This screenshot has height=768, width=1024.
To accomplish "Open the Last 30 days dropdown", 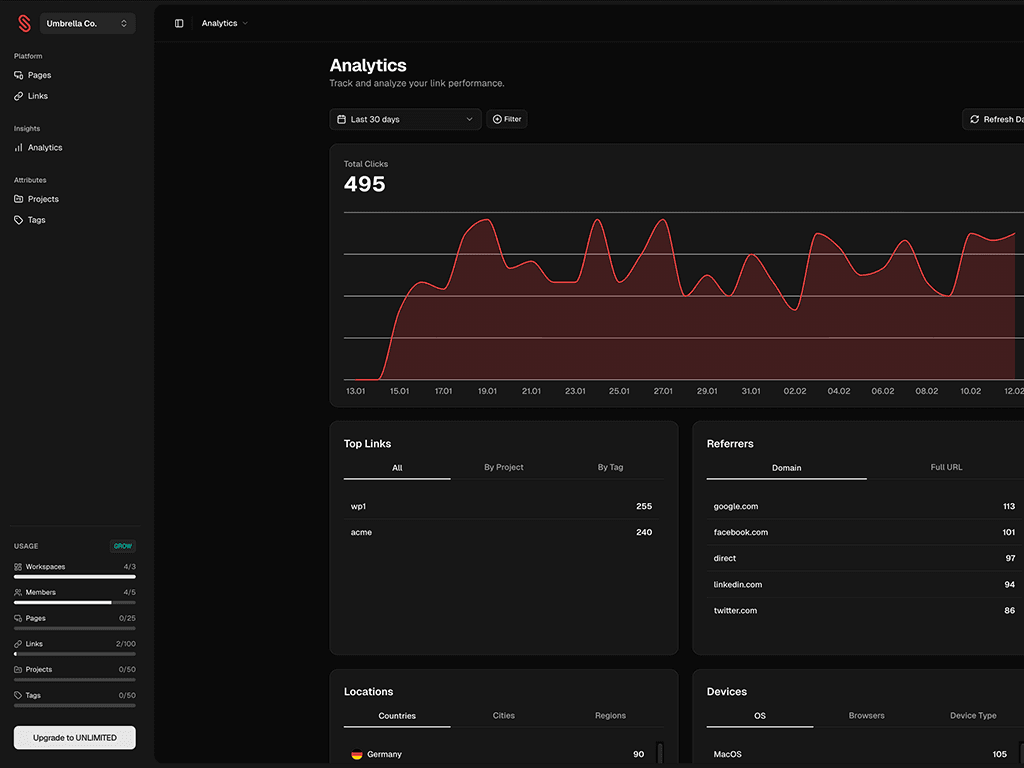I will point(405,119).
